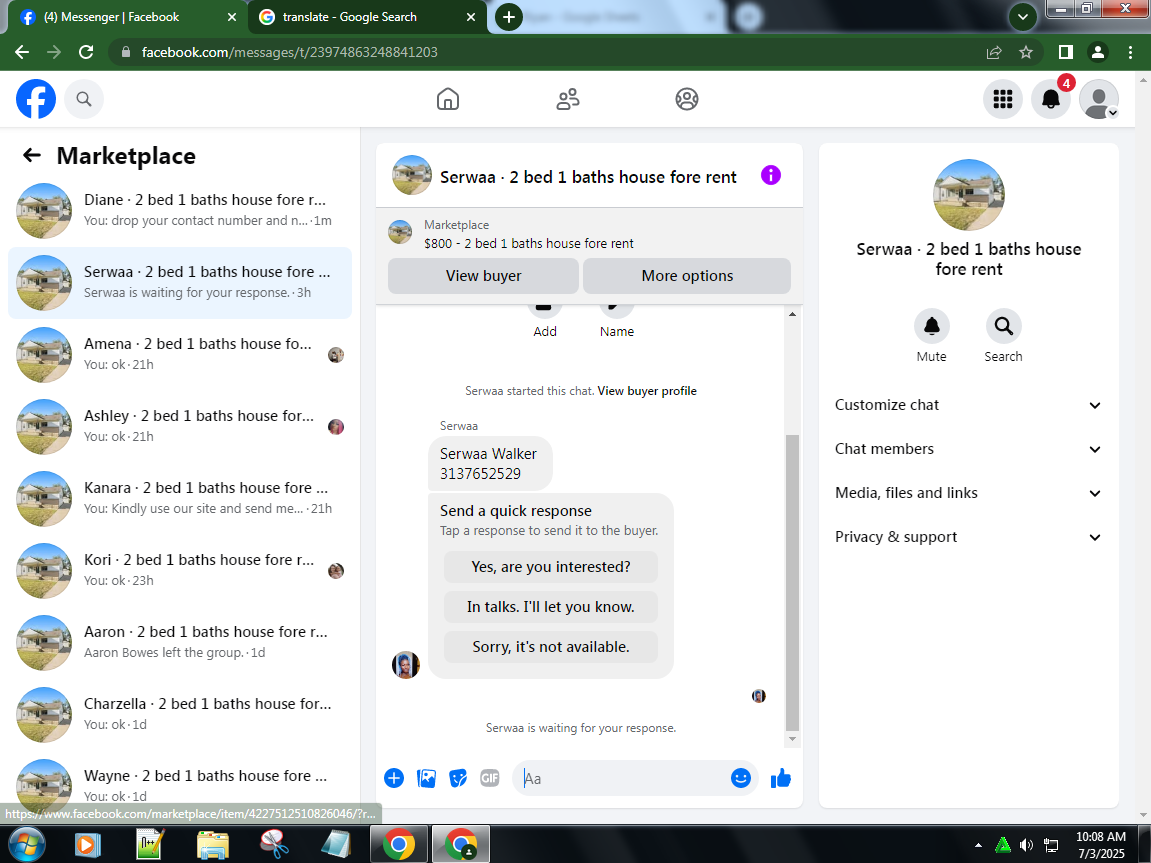
Task: Open Amena conversation in Marketplace list
Action: pyautogui.click(x=180, y=354)
